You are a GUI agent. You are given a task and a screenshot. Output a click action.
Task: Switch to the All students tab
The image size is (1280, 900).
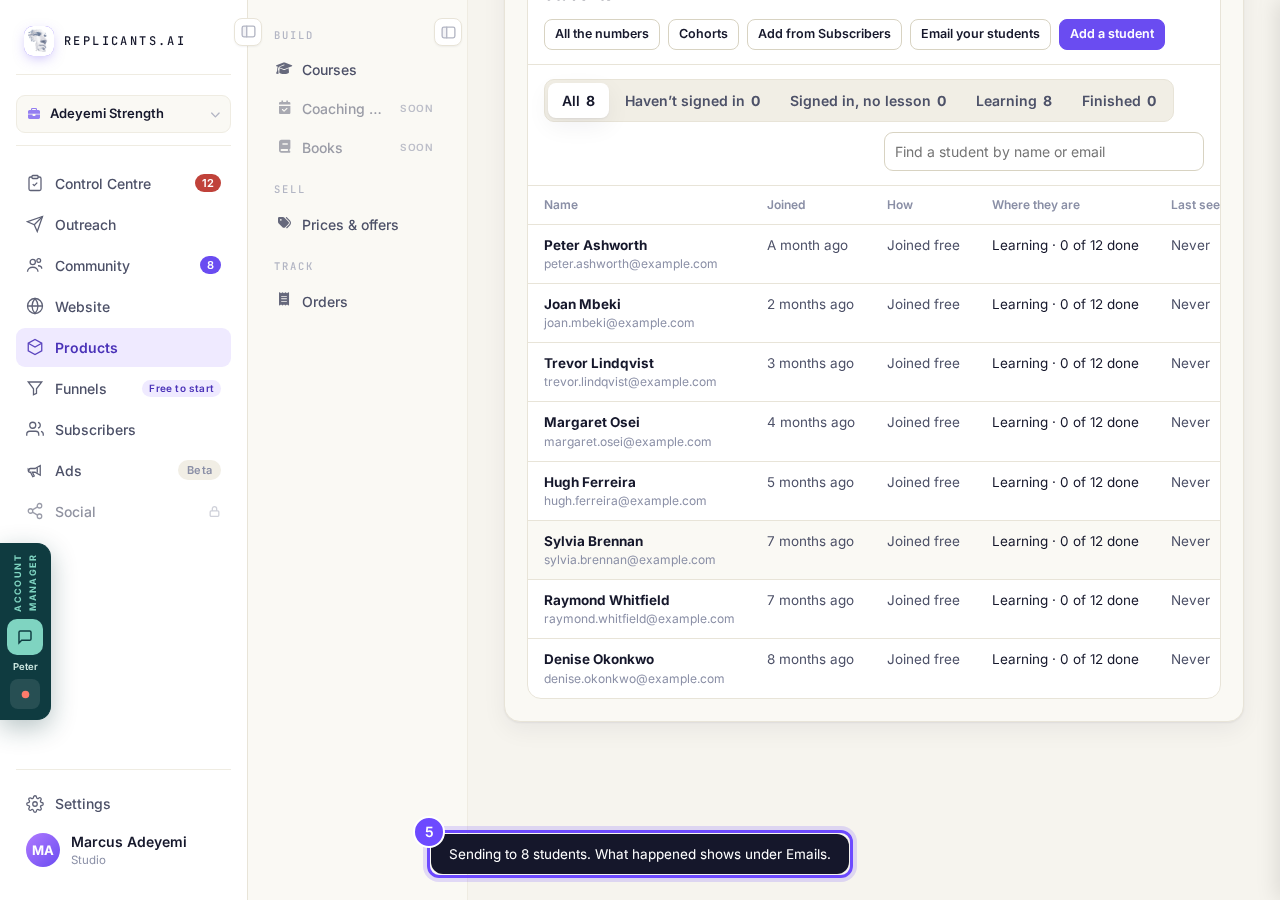click(x=578, y=101)
